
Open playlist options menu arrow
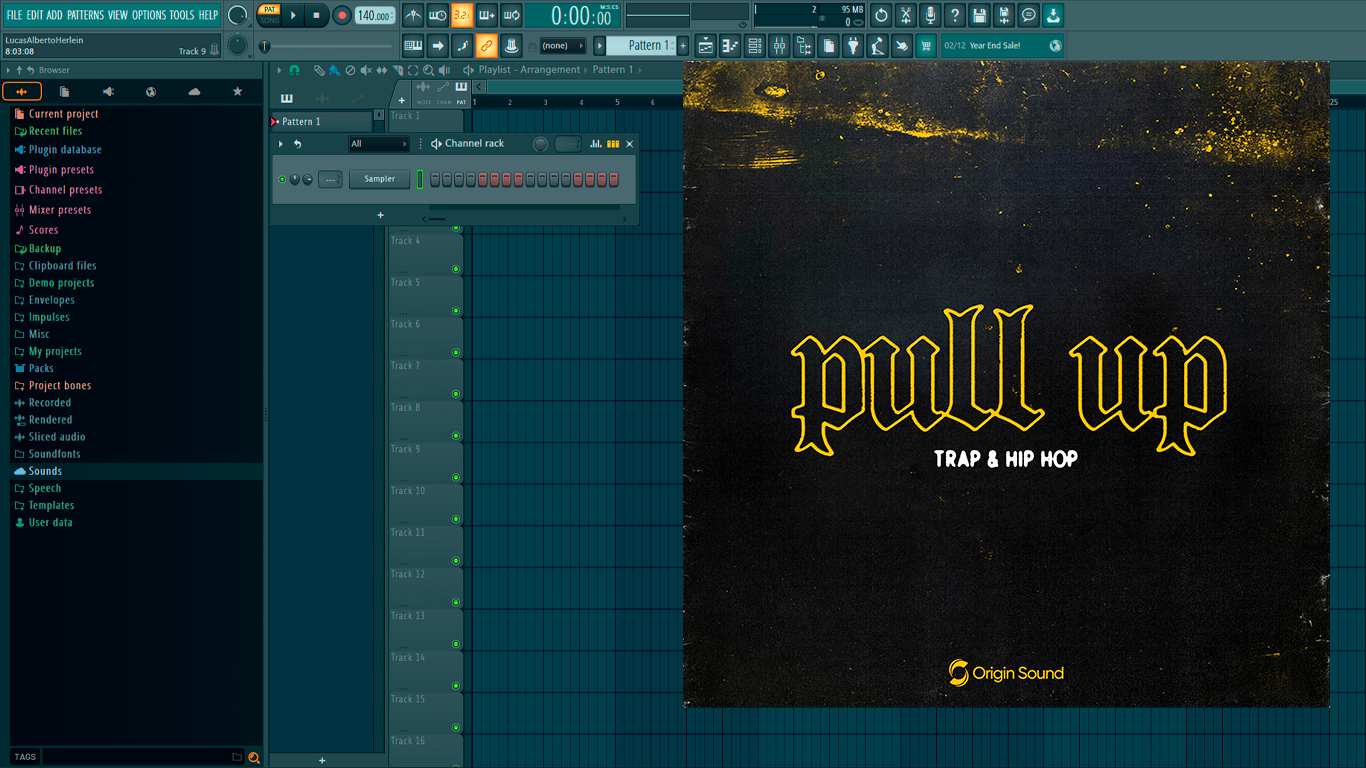279,70
